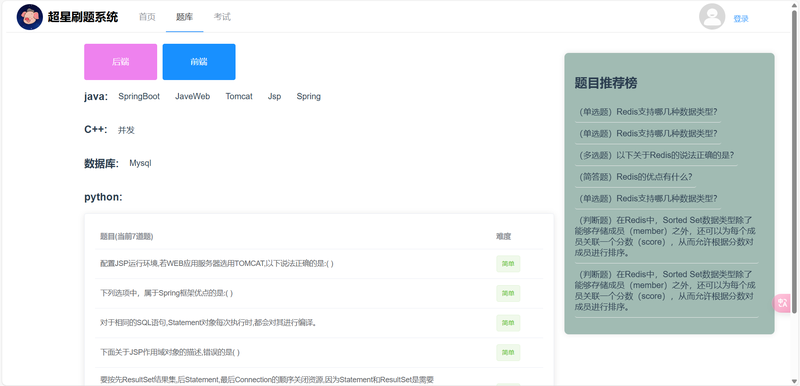Open the Statement对象每次执行 SQL question row
The image size is (800, 386).
coord(319,323)
